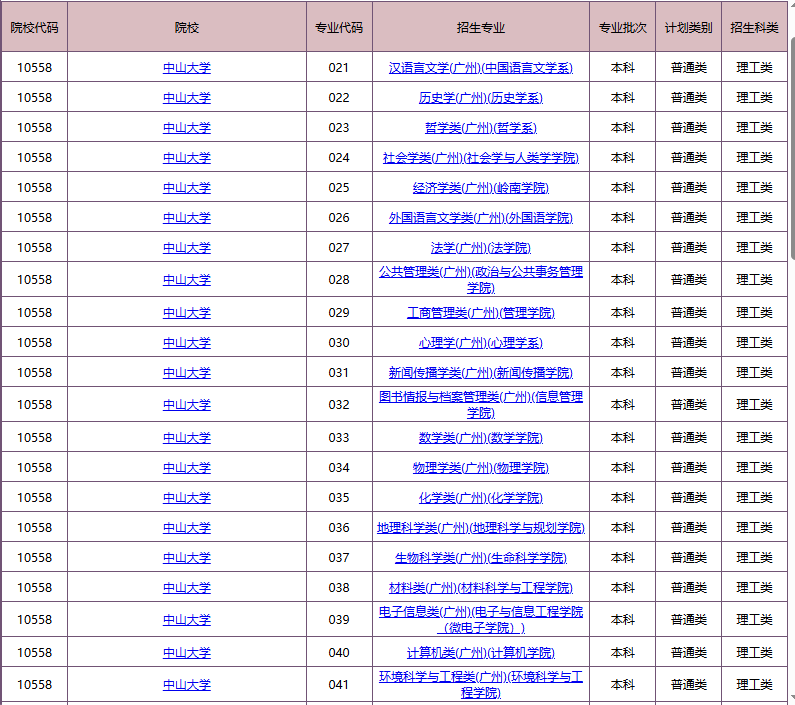795x705 pixels.
Task: Click the 专业批次 column header
Action: click(x=623, y=27)
